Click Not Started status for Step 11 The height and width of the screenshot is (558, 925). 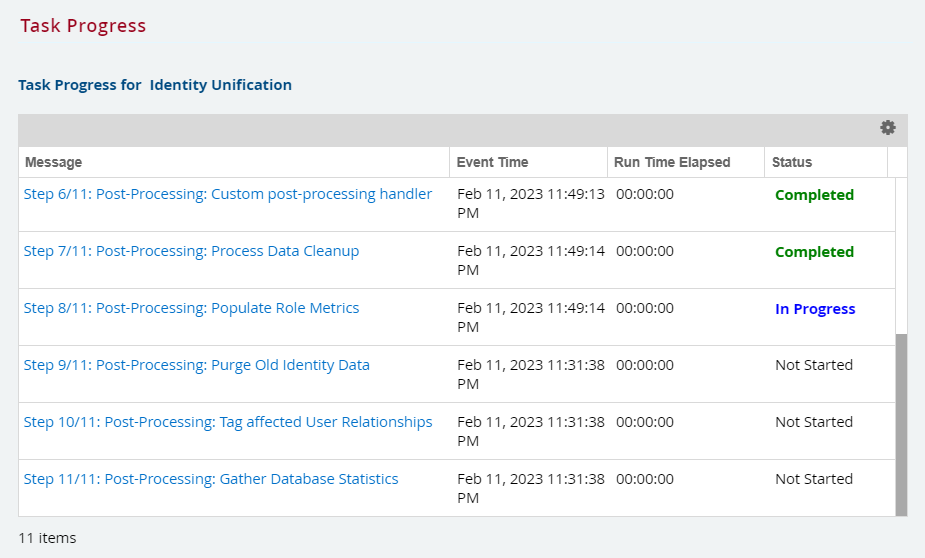(814, 479)
